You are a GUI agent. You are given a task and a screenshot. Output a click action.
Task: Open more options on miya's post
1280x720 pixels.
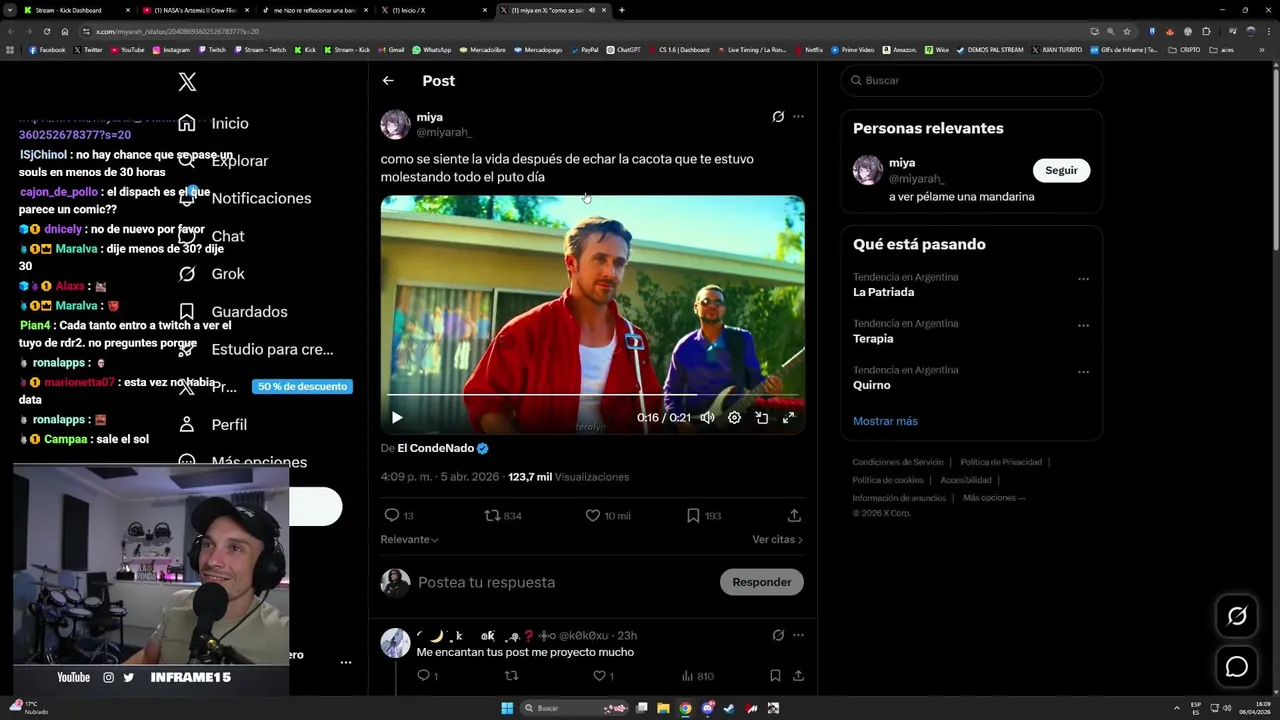click(x=798, y=117)
